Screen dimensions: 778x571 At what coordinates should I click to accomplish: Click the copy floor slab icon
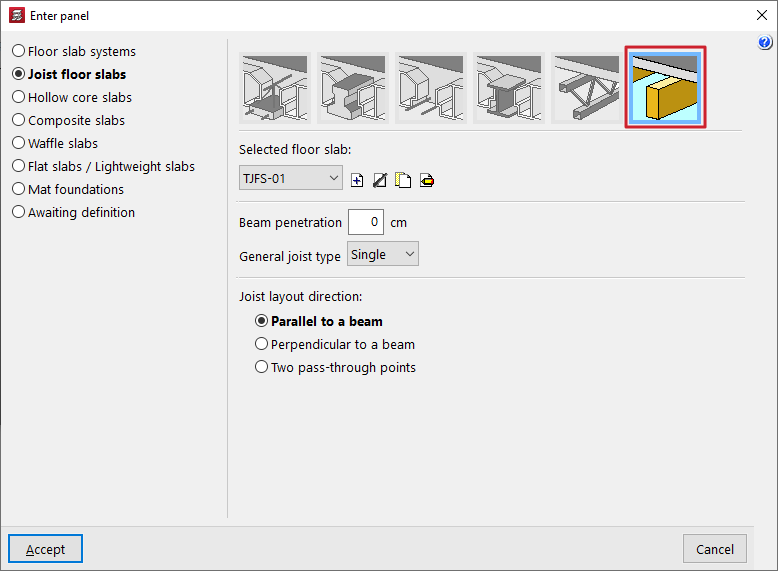403,180
